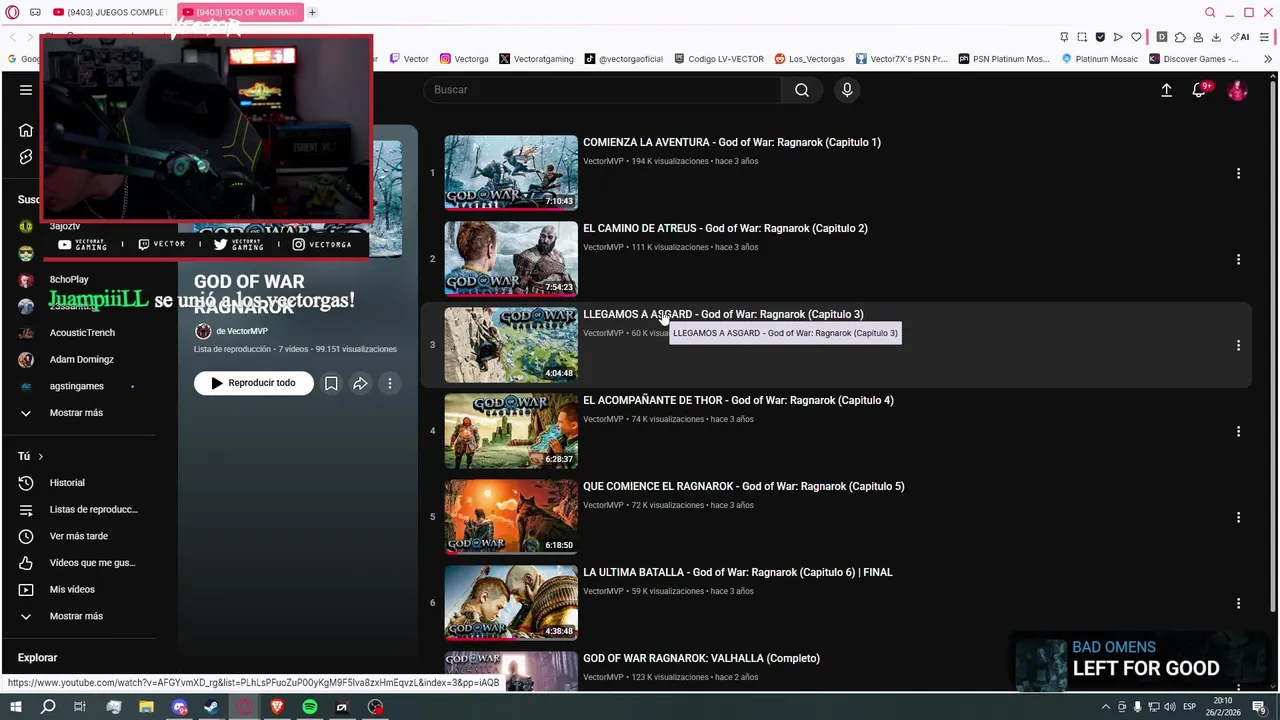The height and width of the screenshot is (720, 1280).
Task: Open Windows Start button
Action: [x=15, y=707]
